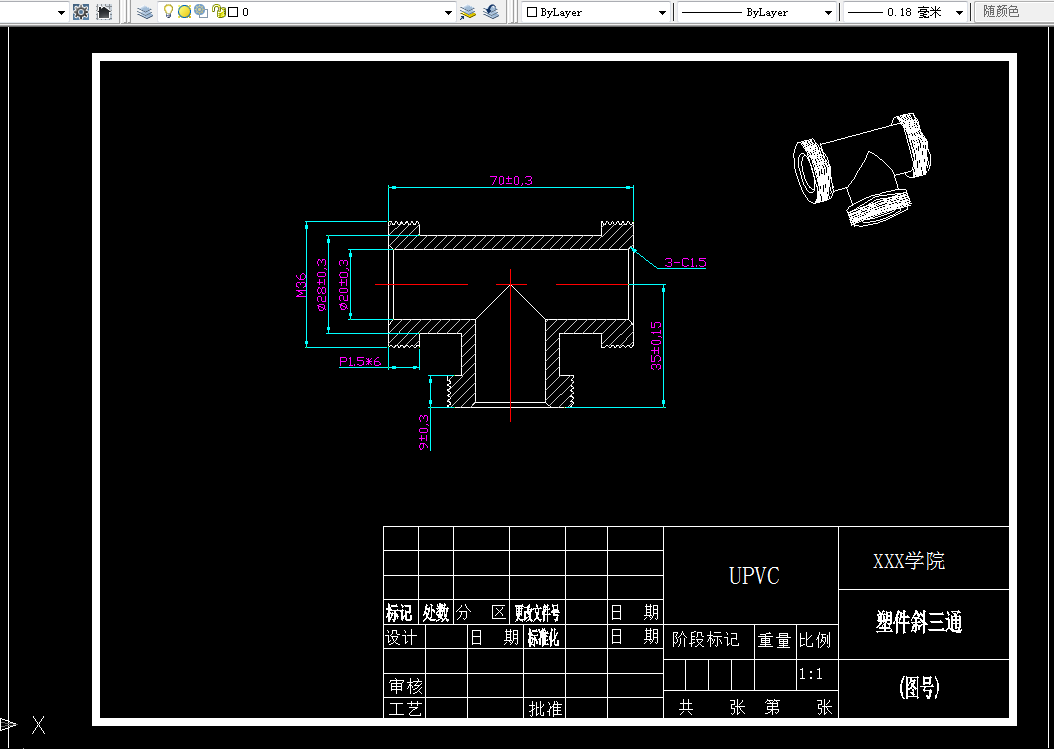Image resolution: width=1054 pixels, height=749 pixels.
Task: Click the UPVC material text in title block
Action: [754, 576]
